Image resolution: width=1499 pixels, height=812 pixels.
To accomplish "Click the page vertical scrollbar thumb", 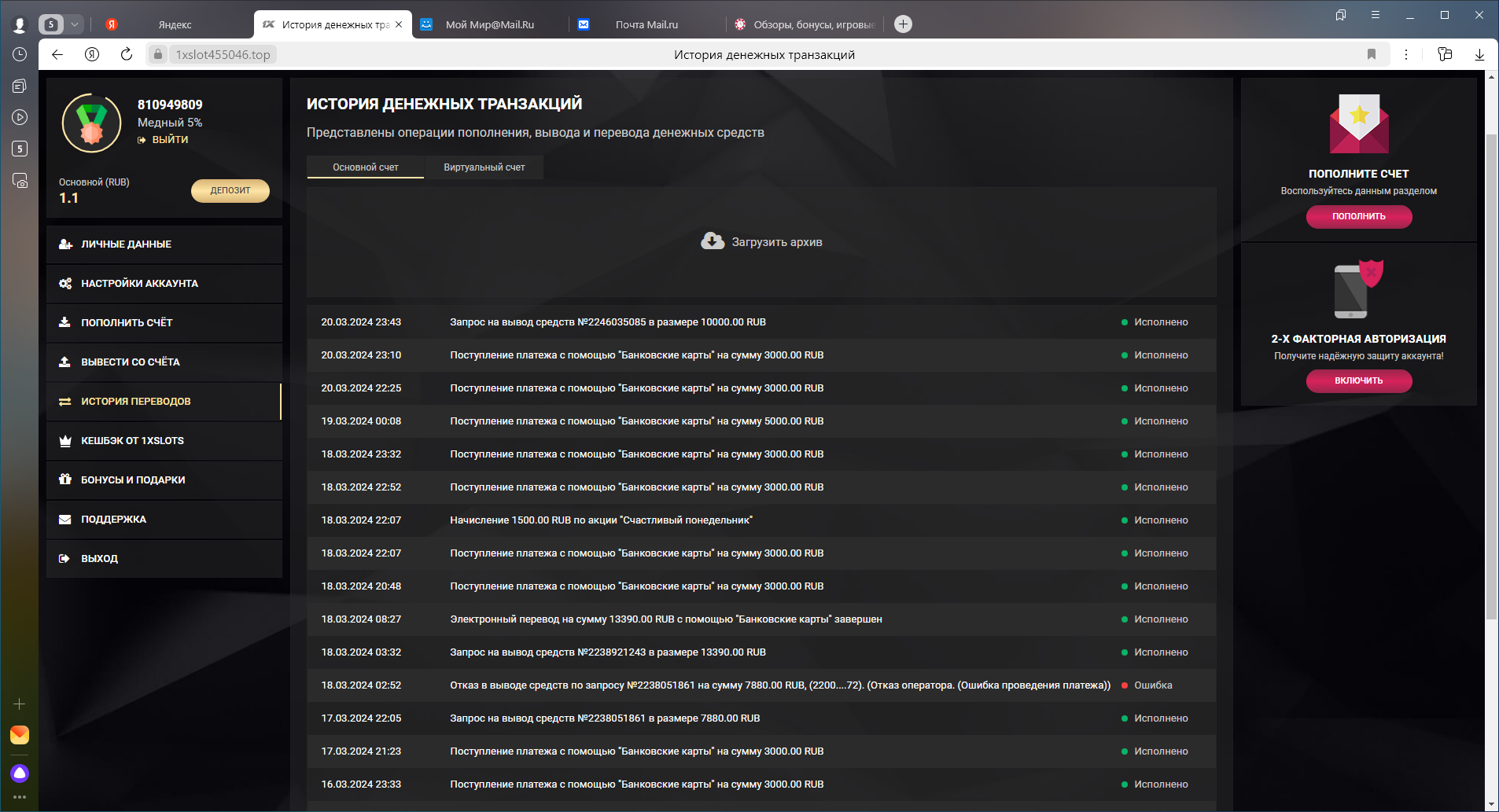I will 1491,377.
